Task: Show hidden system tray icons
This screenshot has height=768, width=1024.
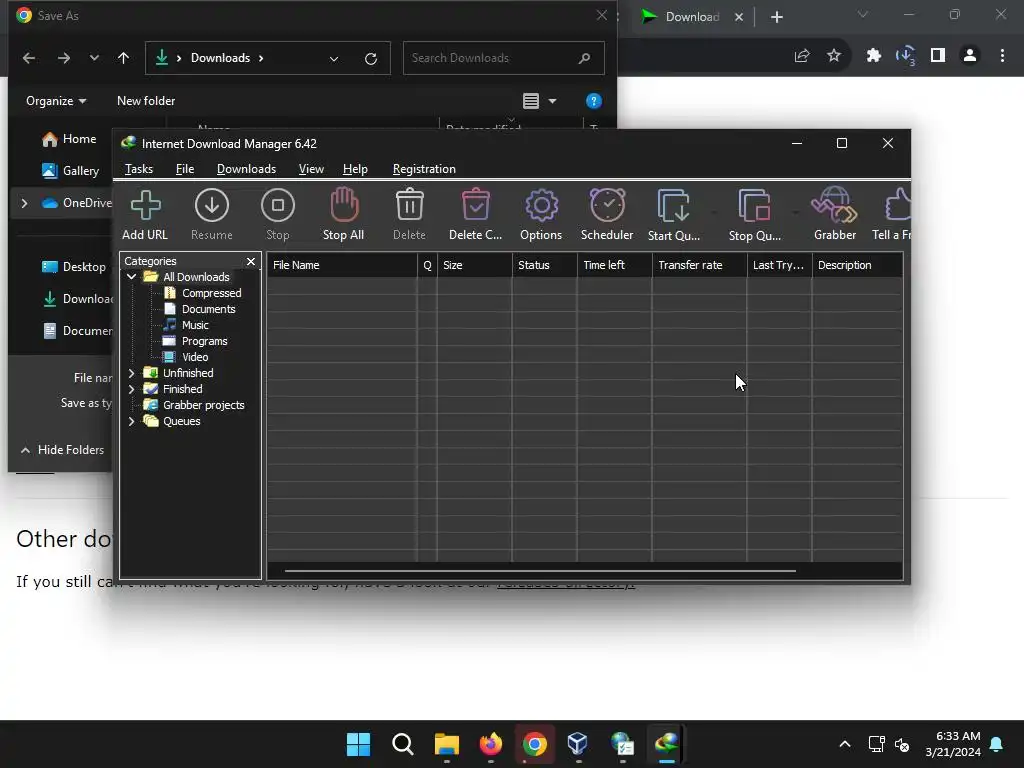Action: tap(844, 744)
